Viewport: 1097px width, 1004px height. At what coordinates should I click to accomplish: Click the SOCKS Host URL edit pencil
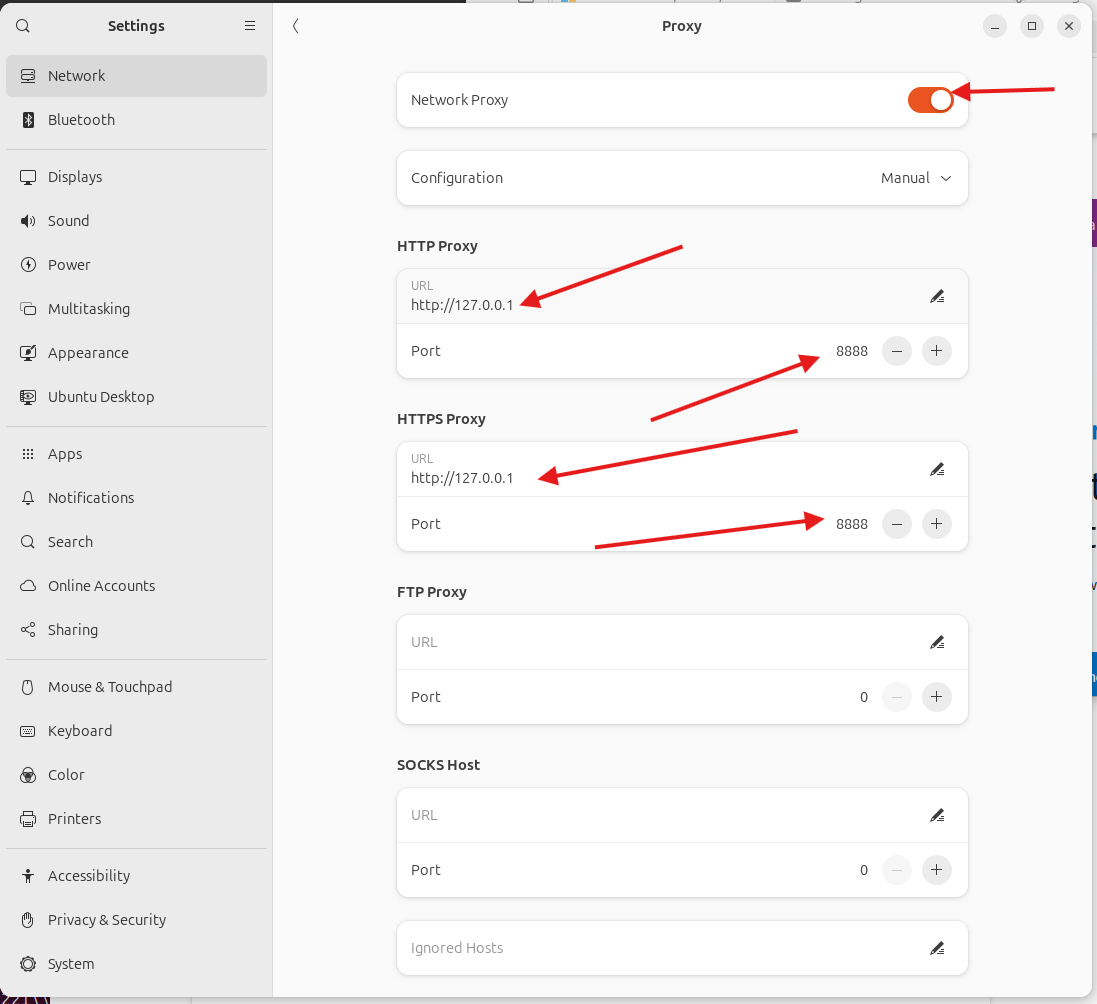pos(936,815)
